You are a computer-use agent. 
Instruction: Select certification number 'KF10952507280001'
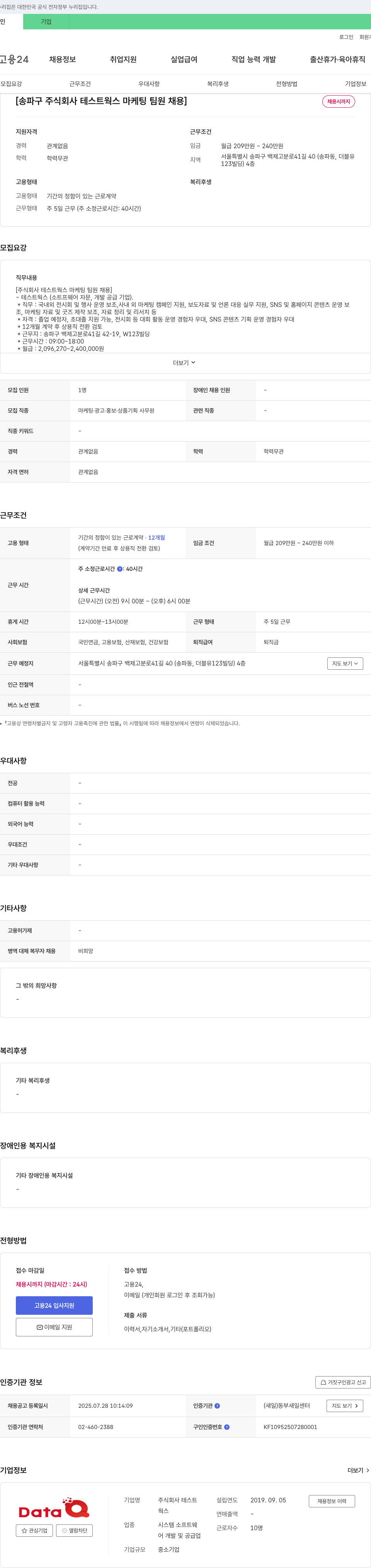pyautogui.click(x=290, y=1427)
